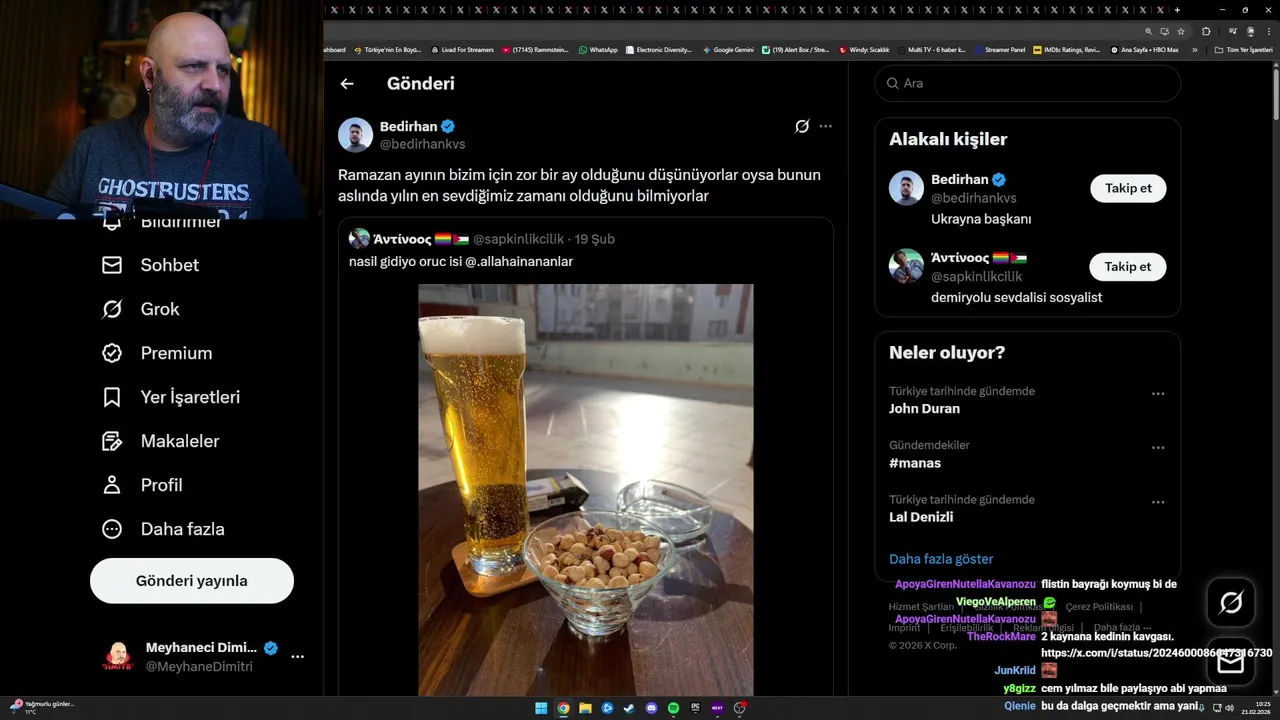Click browser zoom magnifier icon
The width and height of the screenshot is (1280, 720).
click(1149, 31)
